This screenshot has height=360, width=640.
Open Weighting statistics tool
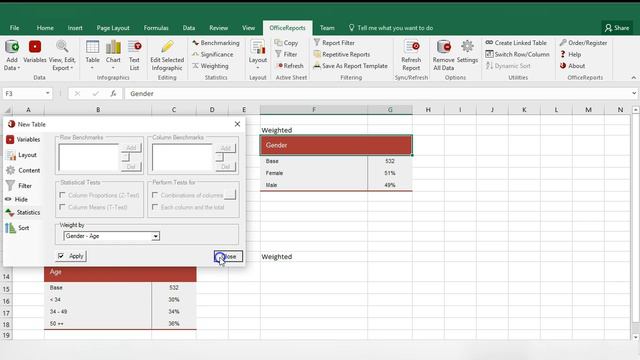click(210, 66)
